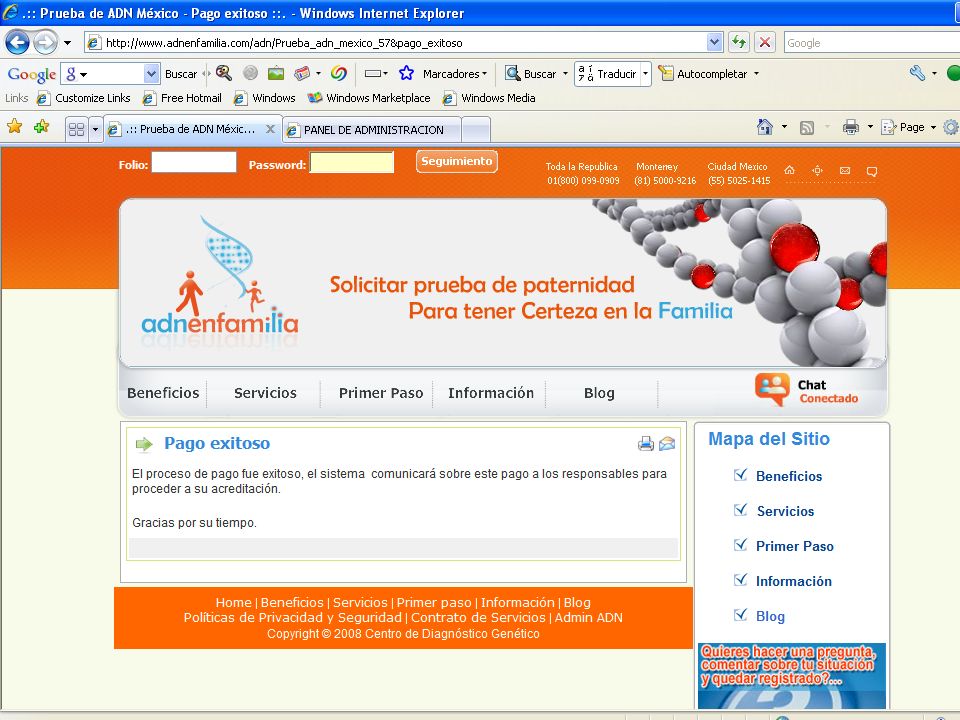
Task: Open the Page menu
Action: [x=909, y=127]
